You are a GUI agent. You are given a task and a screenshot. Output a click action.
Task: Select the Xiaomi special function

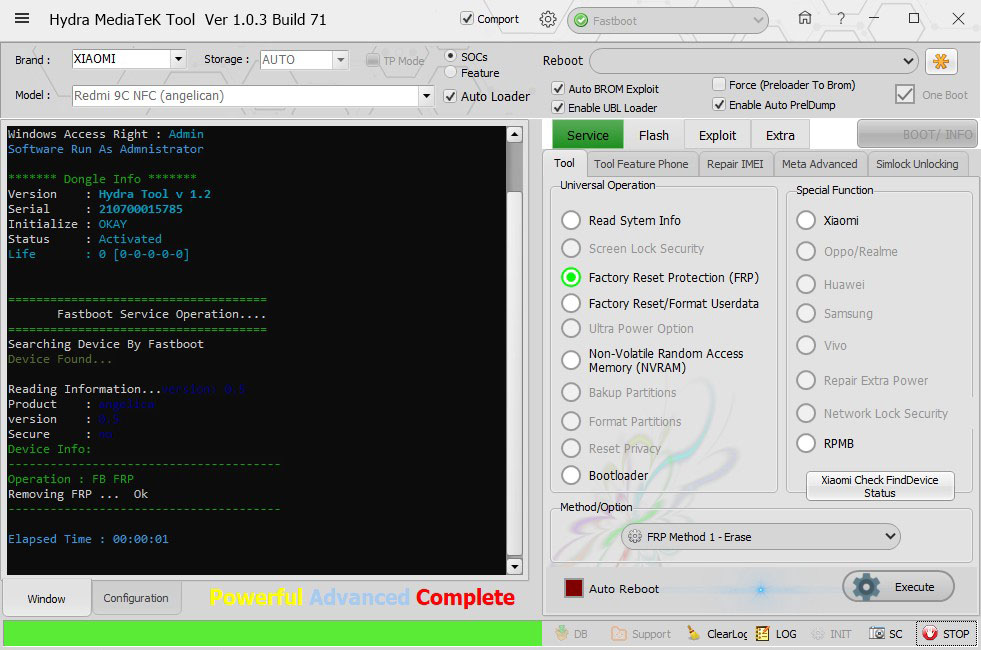pos(806,220)
